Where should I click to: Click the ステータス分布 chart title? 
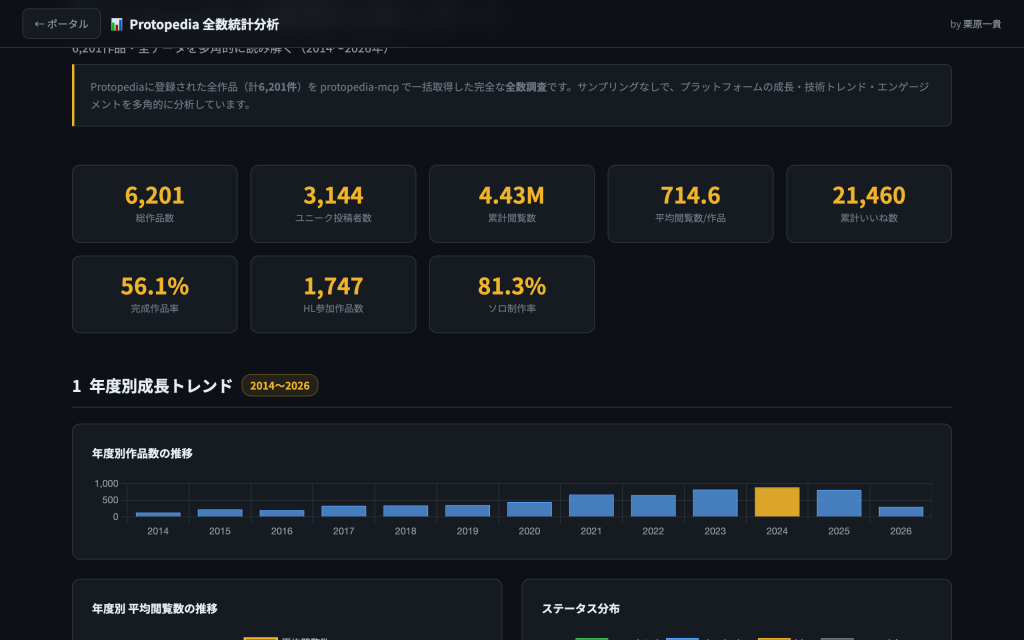(x=581, y=609)
